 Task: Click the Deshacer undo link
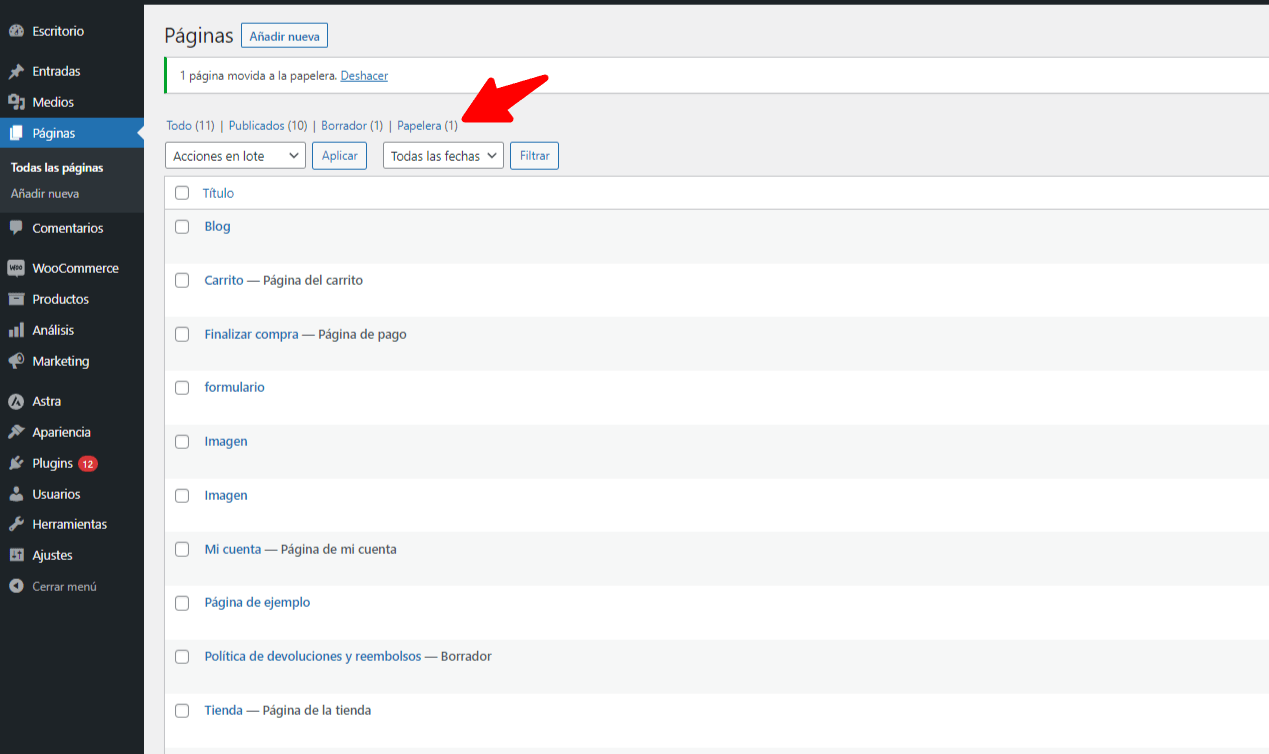(x=364, y=76)
